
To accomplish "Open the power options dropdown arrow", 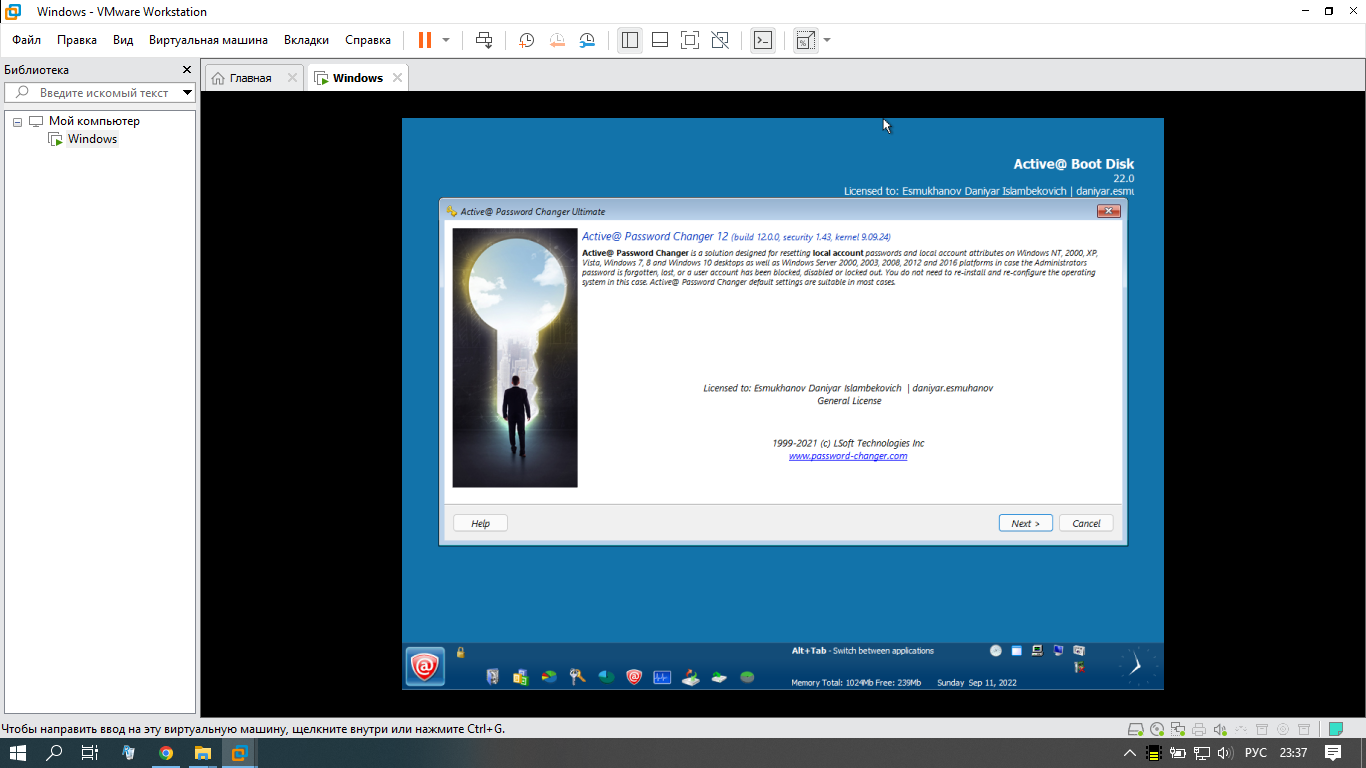I will [x=446, y=40].
